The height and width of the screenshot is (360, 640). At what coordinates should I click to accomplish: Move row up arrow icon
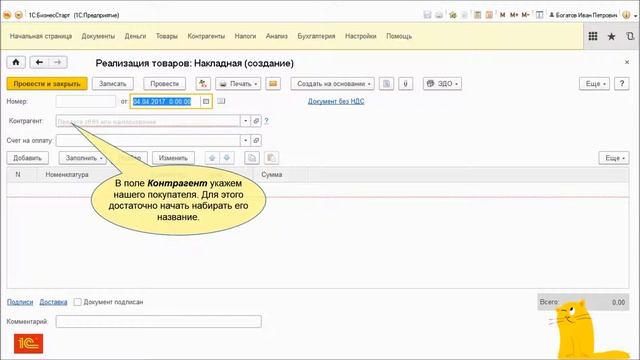coord(212,158)
